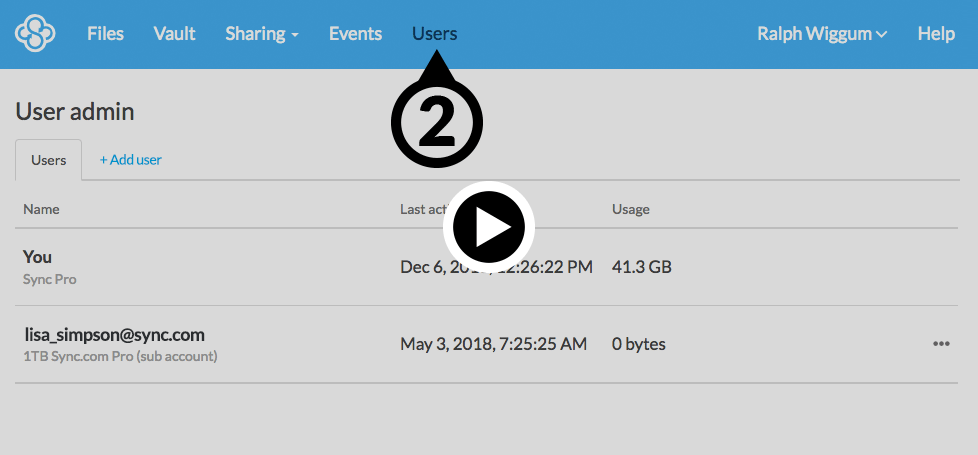Open the Ralph Wiggum account dropdown
Image resolution: width=978 pixels, height=455 pixels.
coord(822,34)
